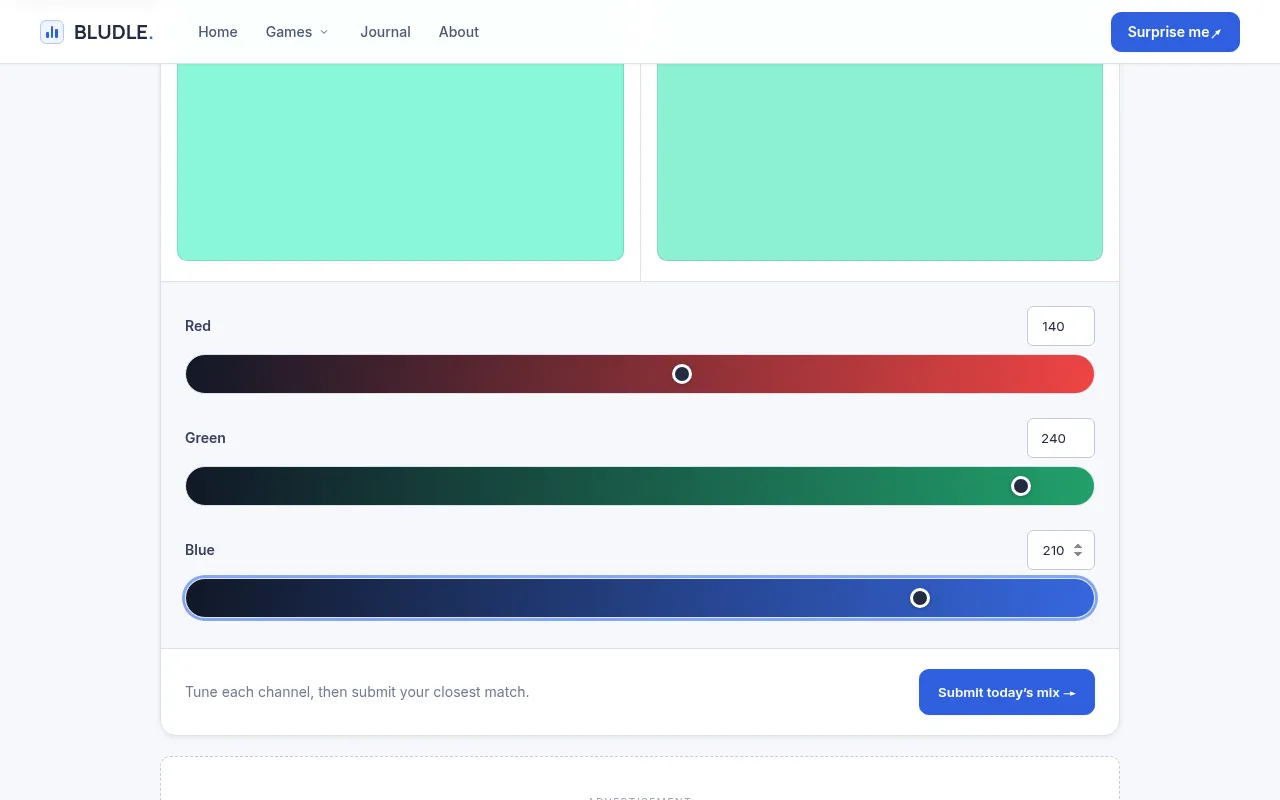Click the right mixed color swatch
The height and width of the screenshot is (800, 1280).
click(x=880, y=162)
